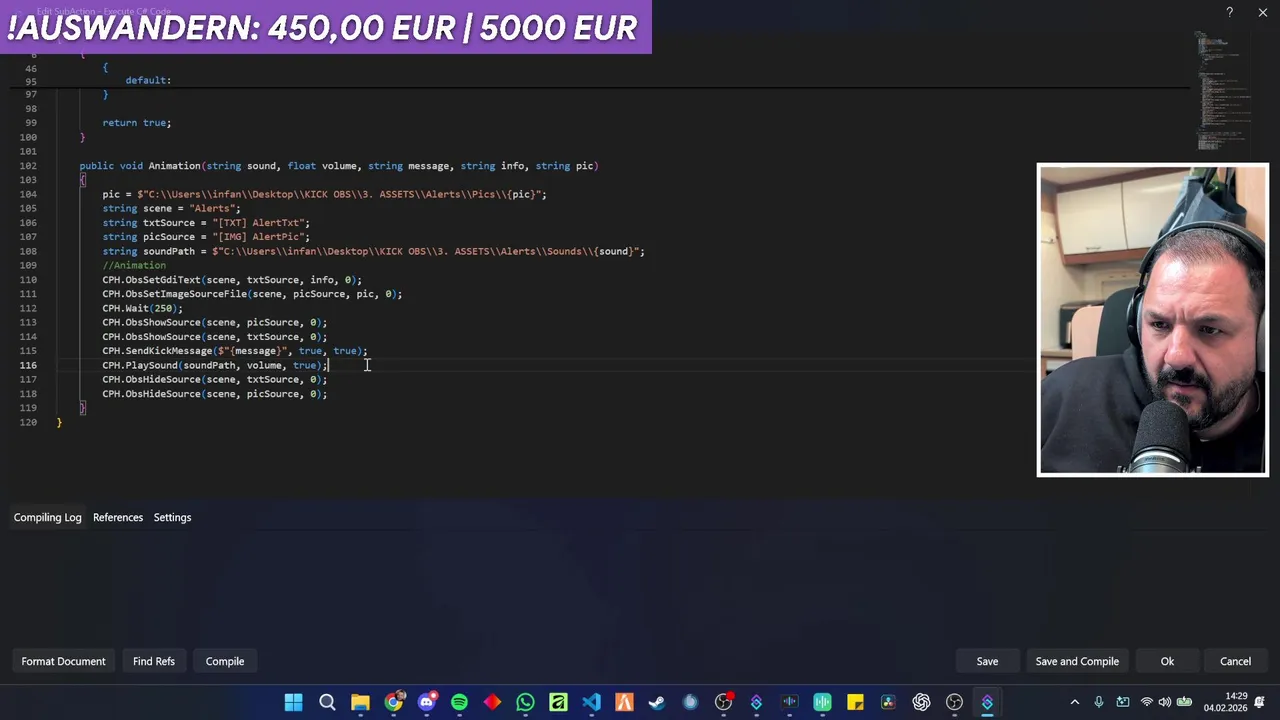The height and width of the screenshot is (720, 1280).
Task: Click the 'return true;' line
Action: (137, 123)
